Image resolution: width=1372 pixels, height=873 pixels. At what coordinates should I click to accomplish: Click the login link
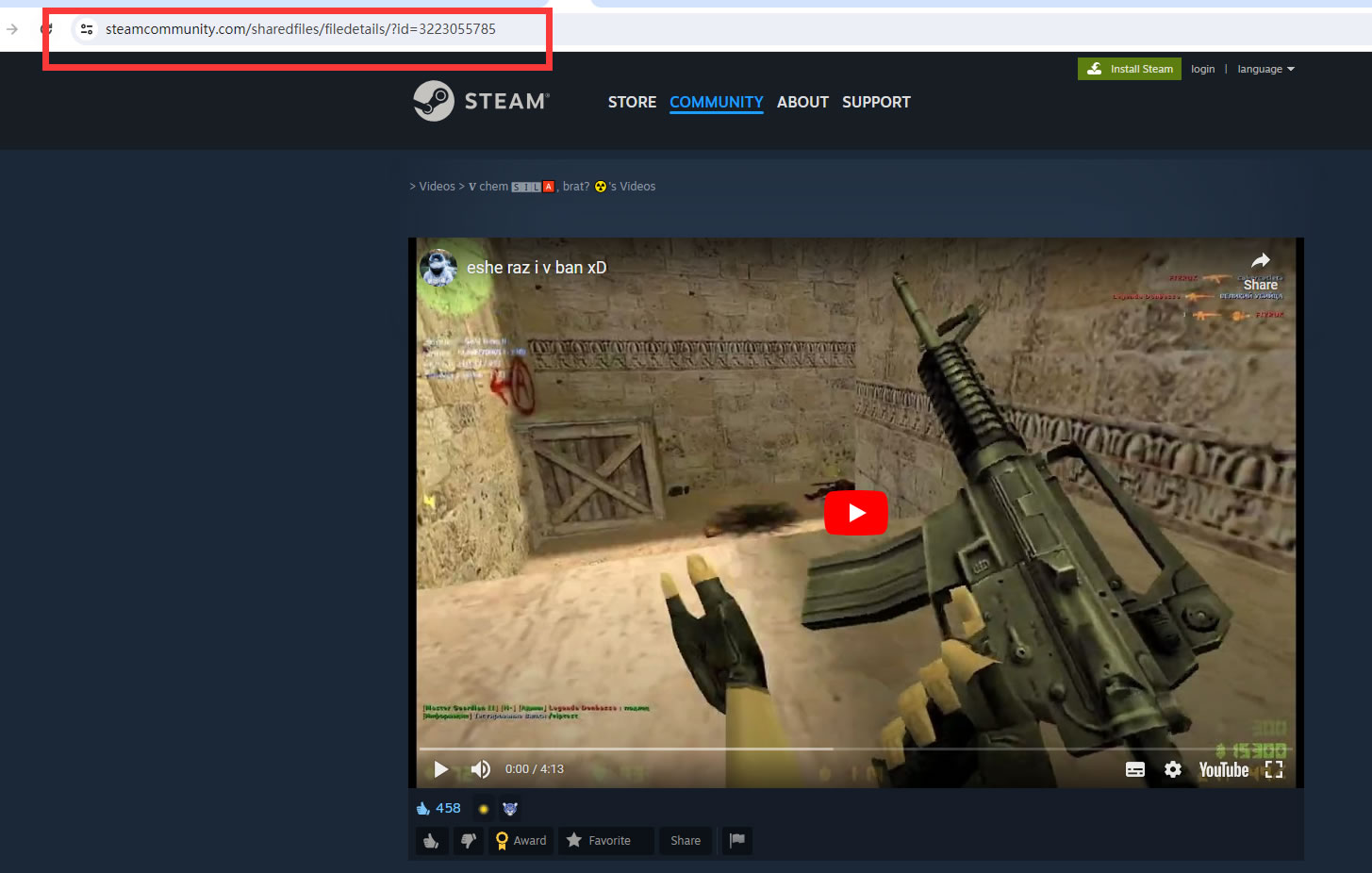(1202, 69)
